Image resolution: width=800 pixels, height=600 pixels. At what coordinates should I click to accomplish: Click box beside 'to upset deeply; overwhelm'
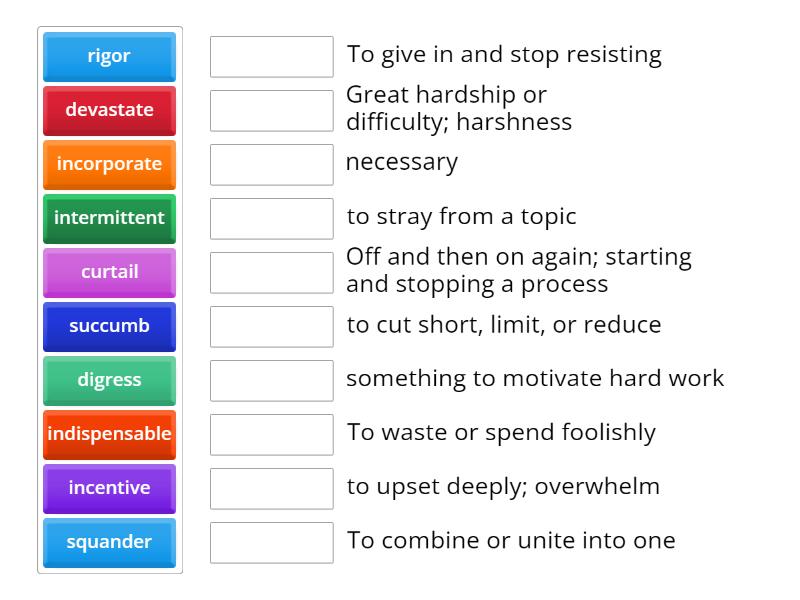point(271,489)
